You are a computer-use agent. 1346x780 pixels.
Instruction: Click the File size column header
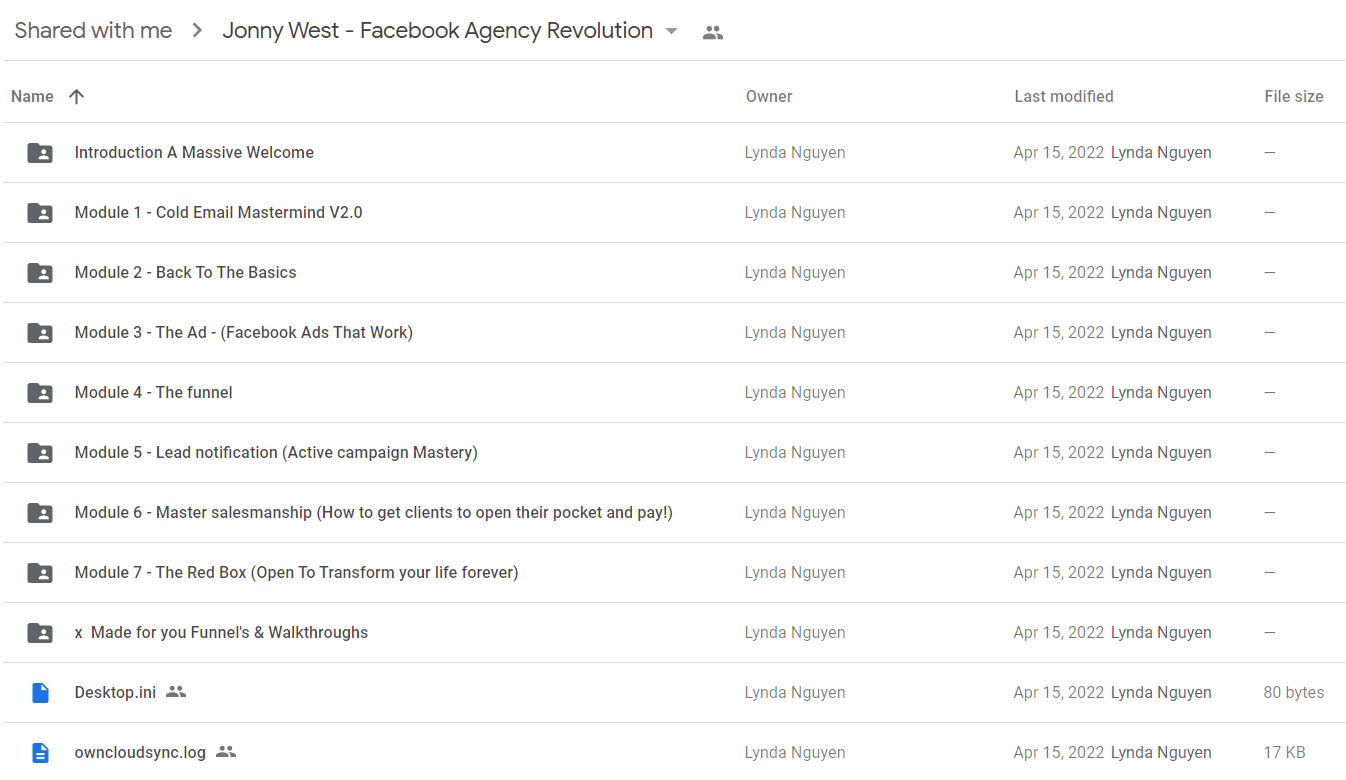coord(1294,97)
